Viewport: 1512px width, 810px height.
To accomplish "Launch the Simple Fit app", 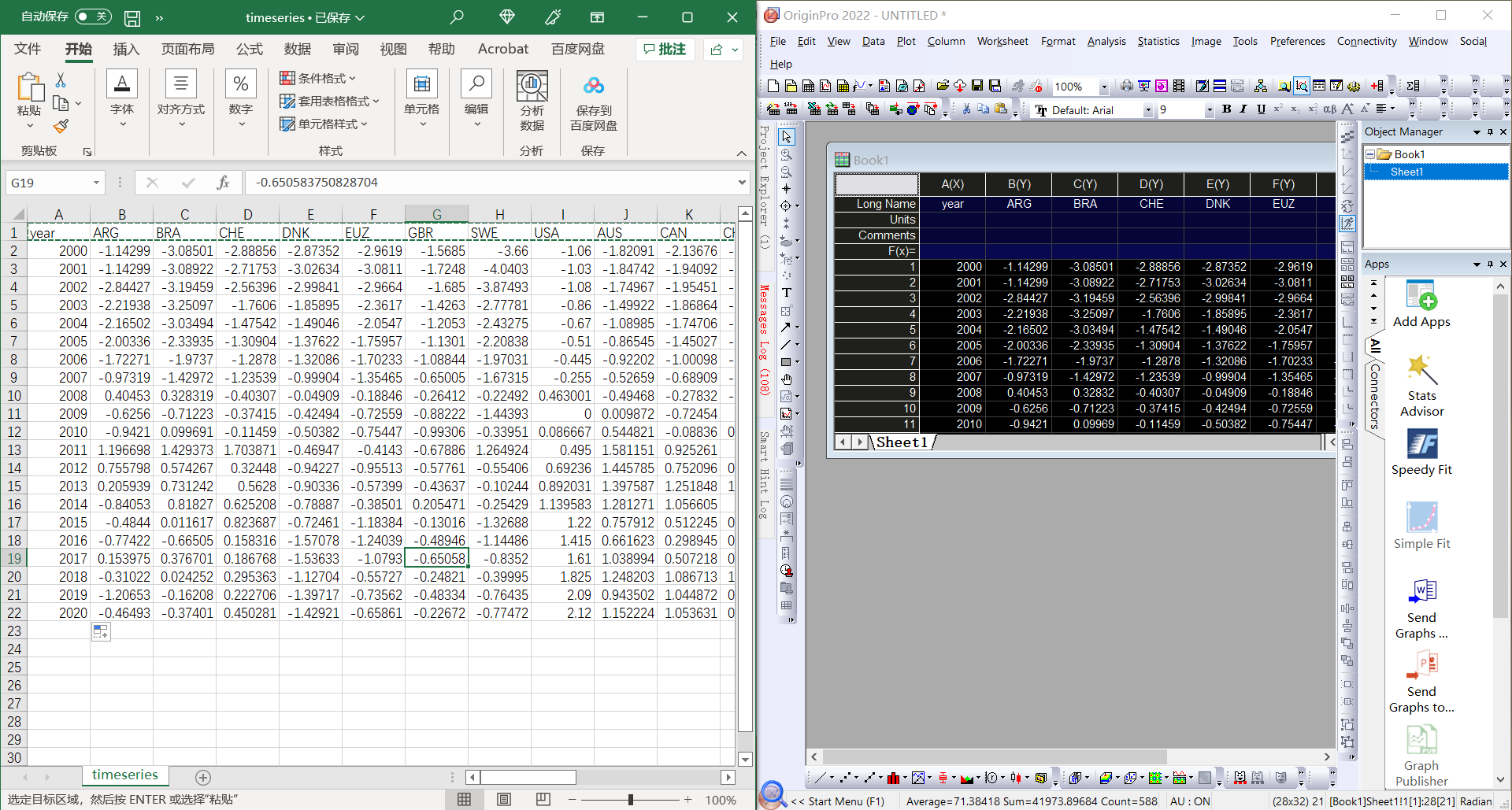I will point(1421,518).
